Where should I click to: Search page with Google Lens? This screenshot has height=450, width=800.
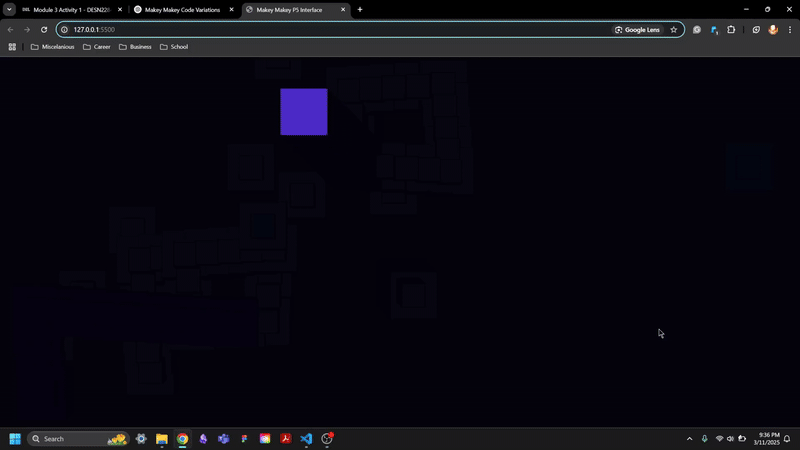[x=637, y=30]
